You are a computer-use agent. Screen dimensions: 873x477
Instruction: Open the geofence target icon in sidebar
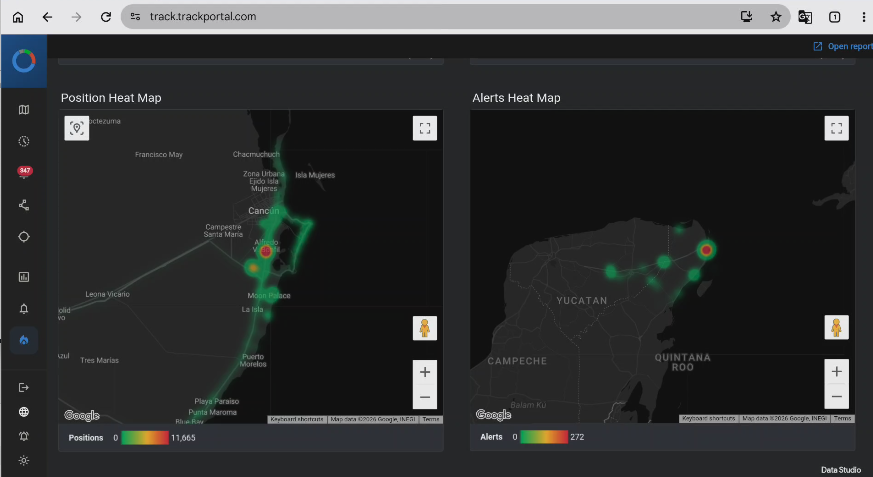(23, 237)
